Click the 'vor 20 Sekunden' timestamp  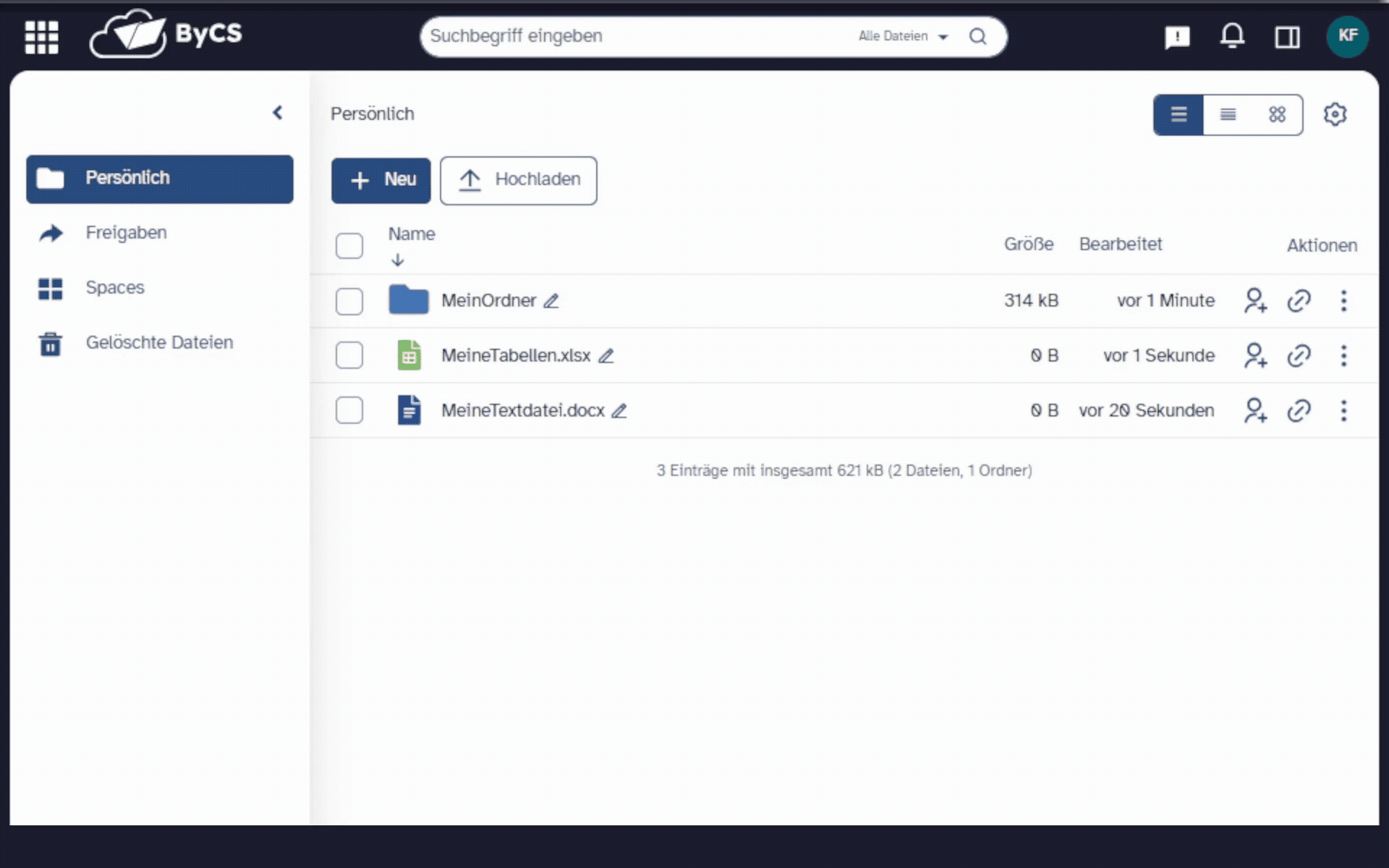[1147, 411]
